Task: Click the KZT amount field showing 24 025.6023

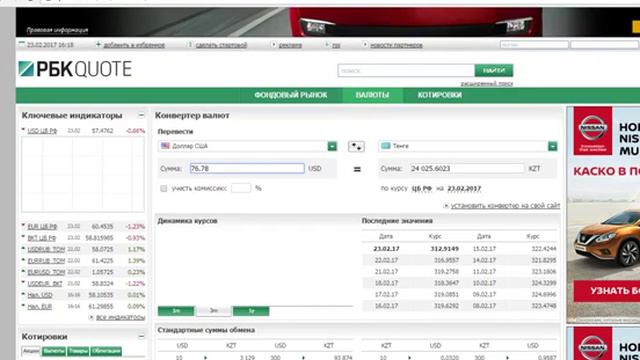Action: (x=467, y=168)
